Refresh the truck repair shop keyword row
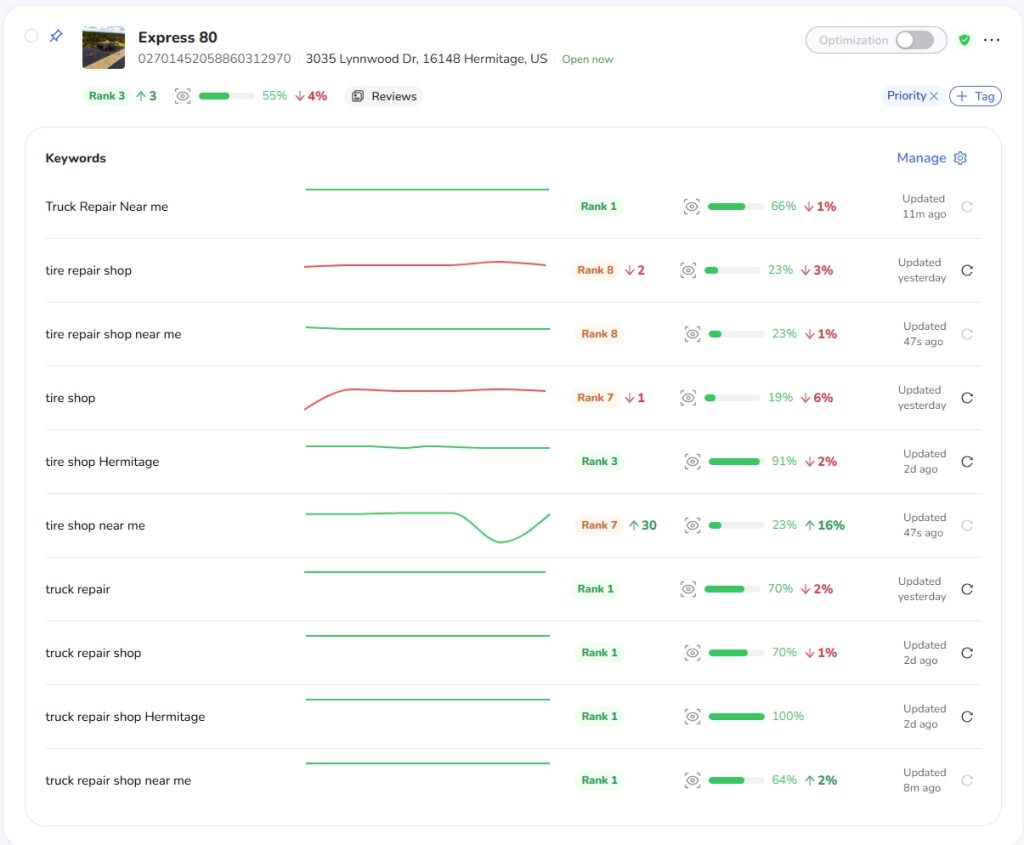The height and width of the screenshot is (845, 1024). pyautogui.click(x=967, y=653)
